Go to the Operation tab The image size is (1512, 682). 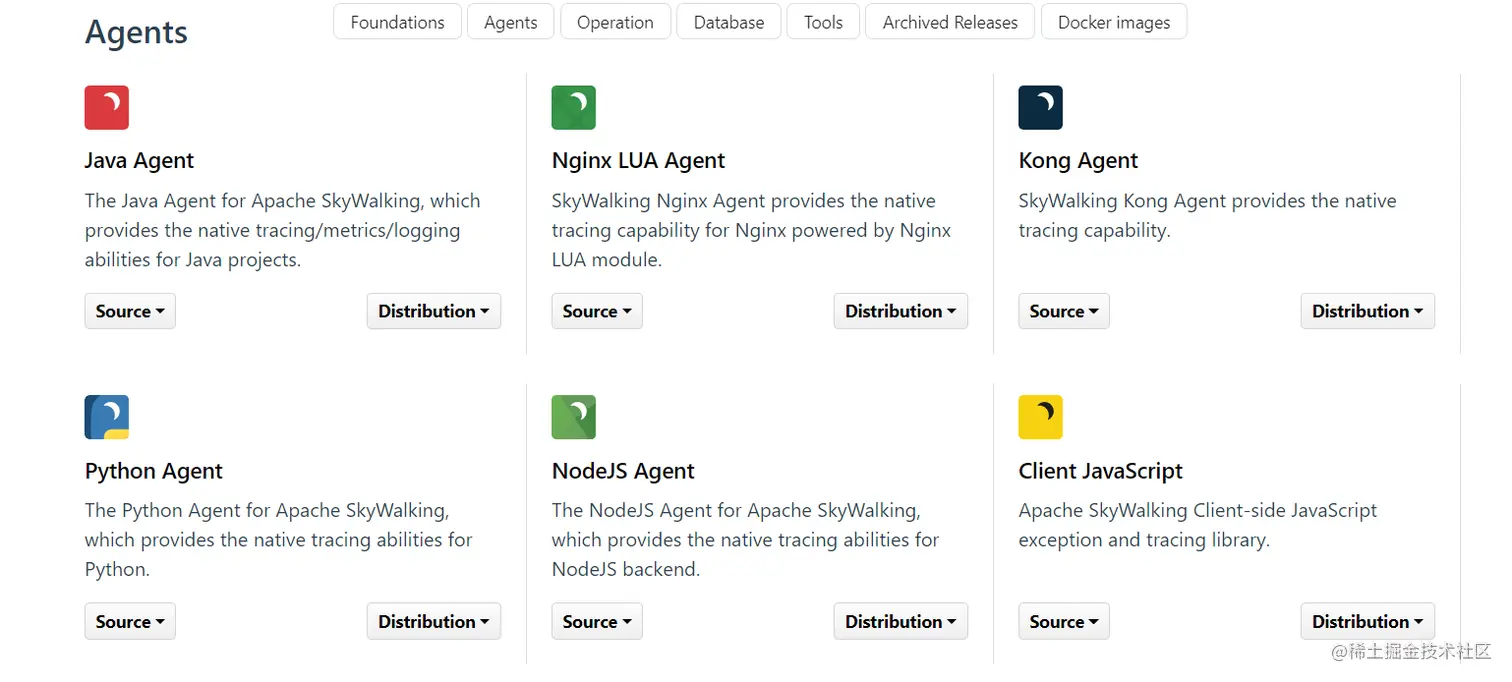point(615,22)
